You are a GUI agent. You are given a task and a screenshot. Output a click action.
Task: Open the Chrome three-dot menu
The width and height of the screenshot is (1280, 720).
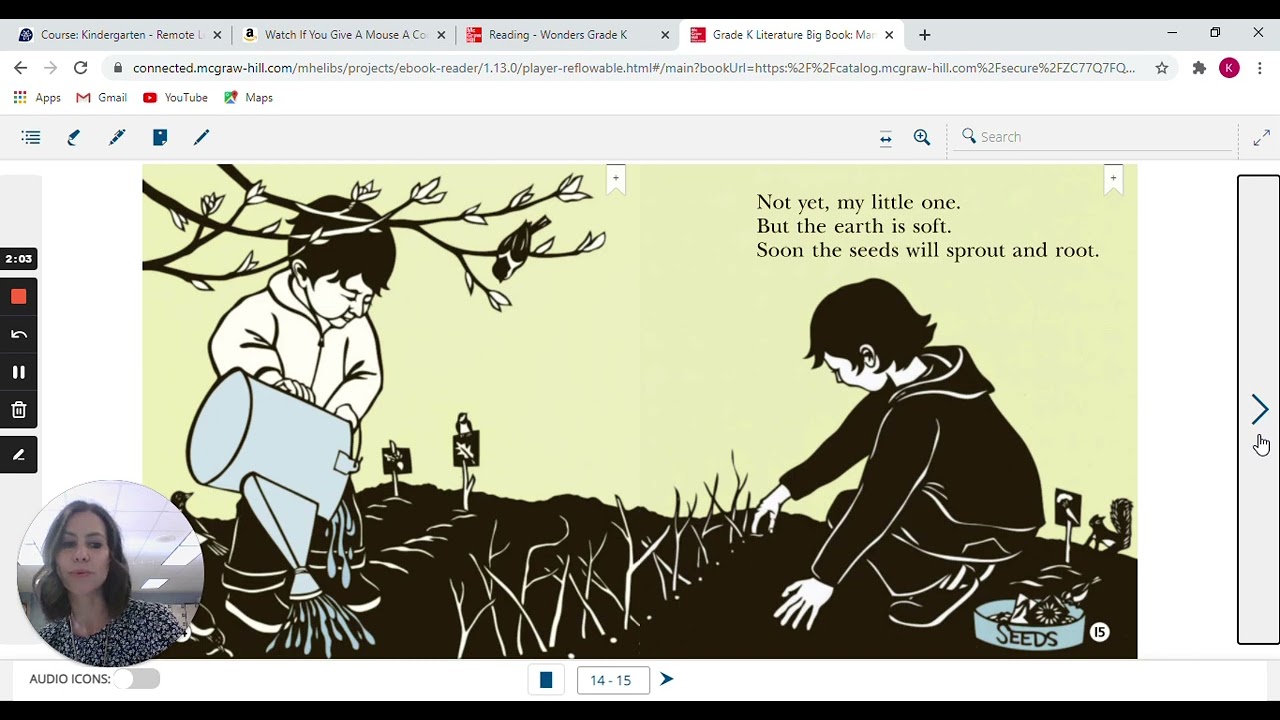[1260, 68]
